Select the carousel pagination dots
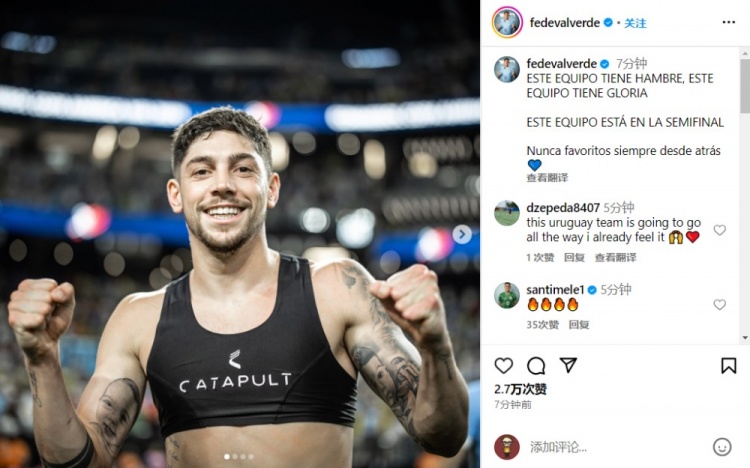 pos(239,457)
